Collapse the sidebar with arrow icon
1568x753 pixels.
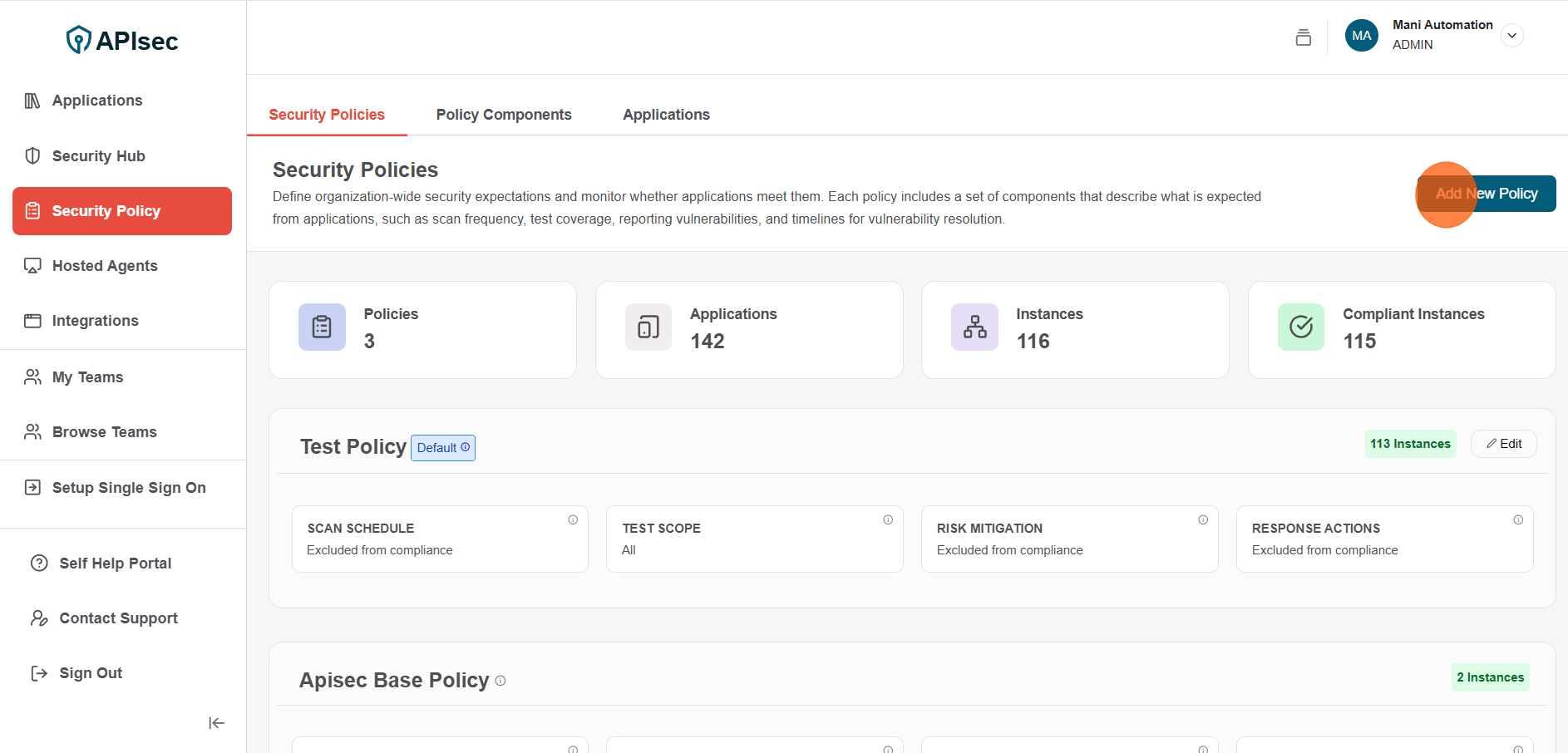(216, 723)
